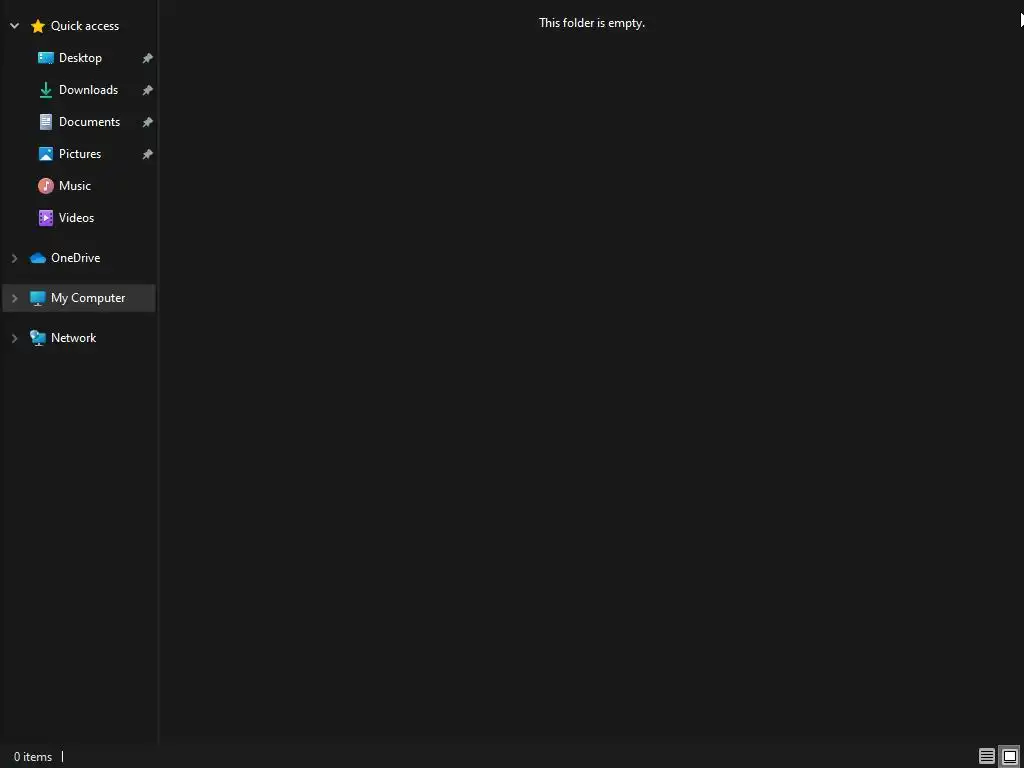This screenshot has width=1024, height=768.
Task: Collapse the Quick access tree node
Action: [14, 26]
